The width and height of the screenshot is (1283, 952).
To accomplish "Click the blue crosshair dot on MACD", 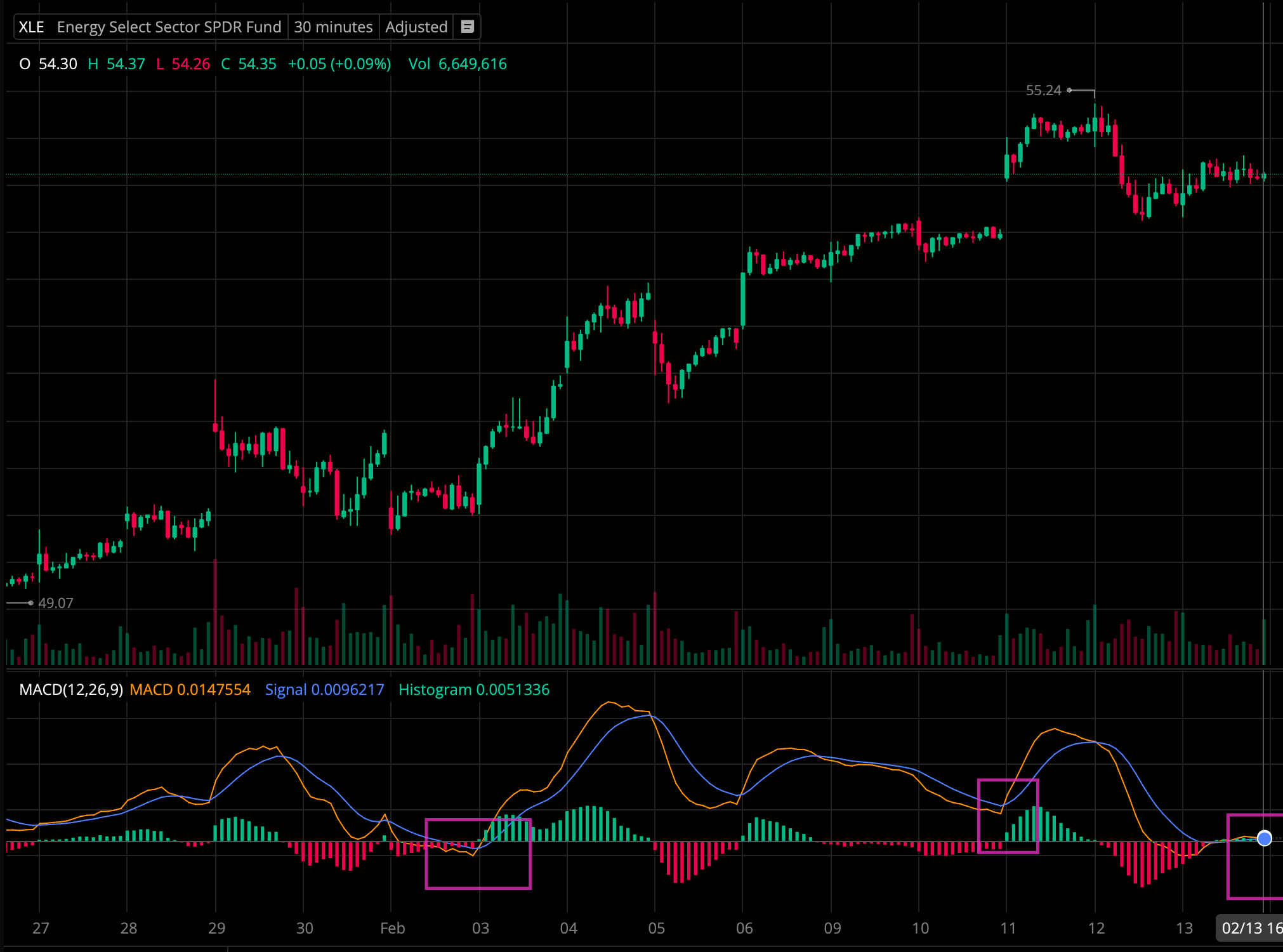I will 1264,838.
